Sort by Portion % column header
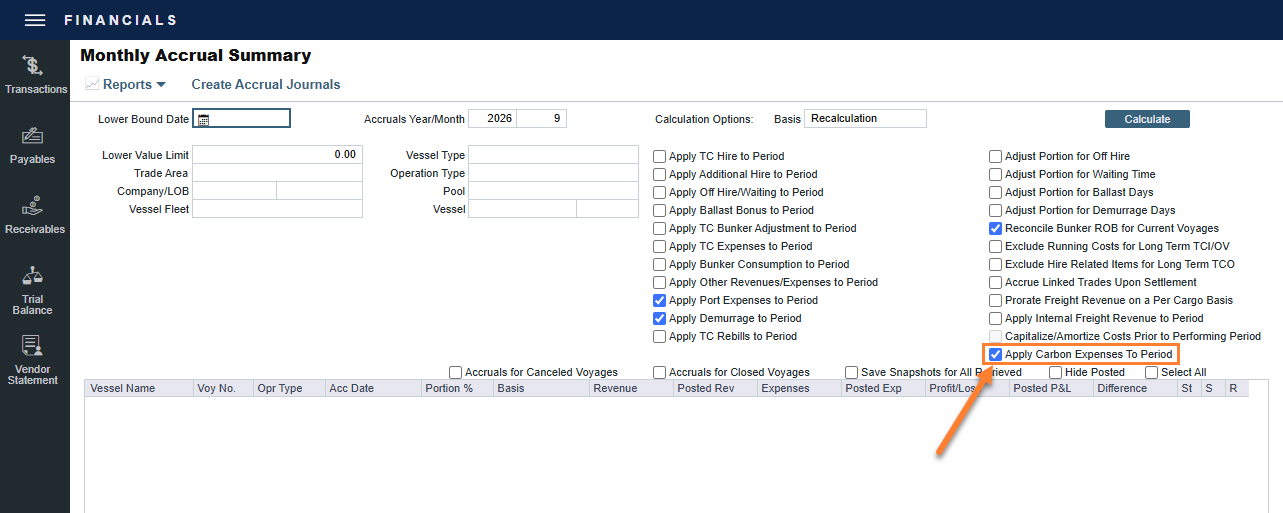Screen dimensions: 1283x513 [456, 388]
